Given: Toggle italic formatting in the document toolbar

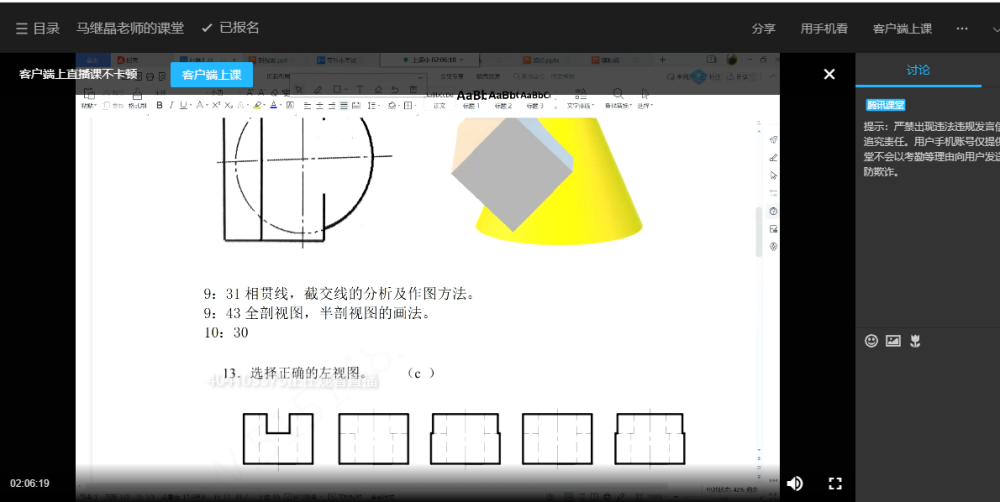Looking at the screenshot, I should 171,105.
